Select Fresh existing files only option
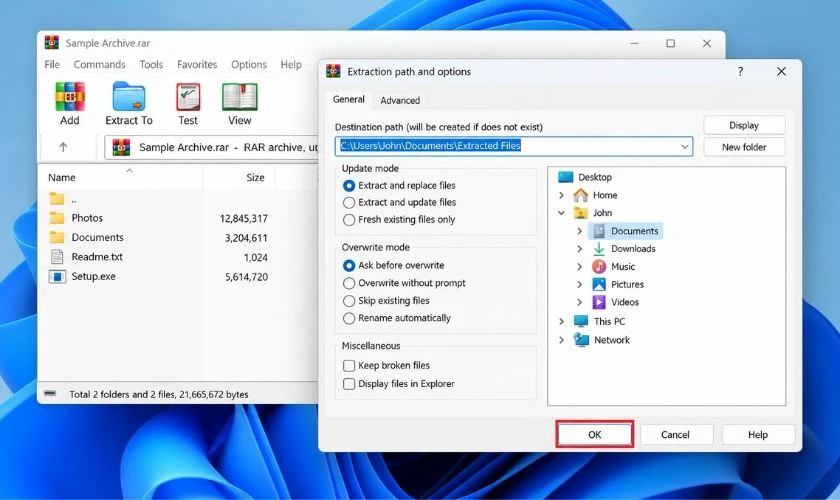 (x=349, y=220)
